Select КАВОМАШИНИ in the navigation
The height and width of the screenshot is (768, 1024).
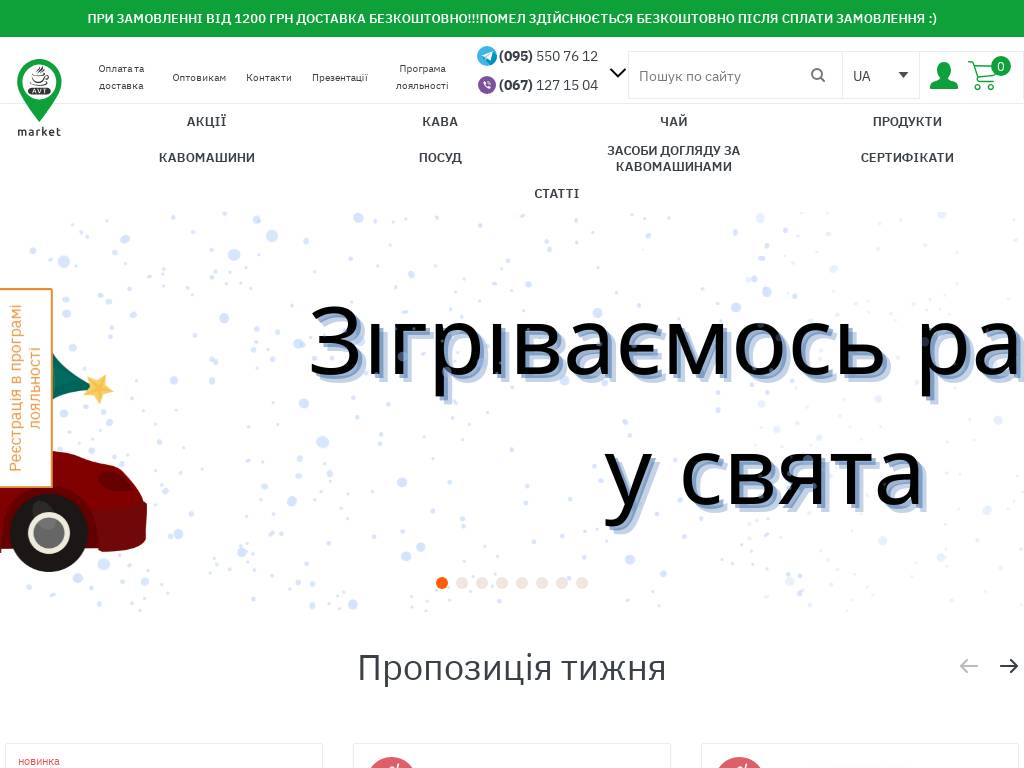(206, 157)
